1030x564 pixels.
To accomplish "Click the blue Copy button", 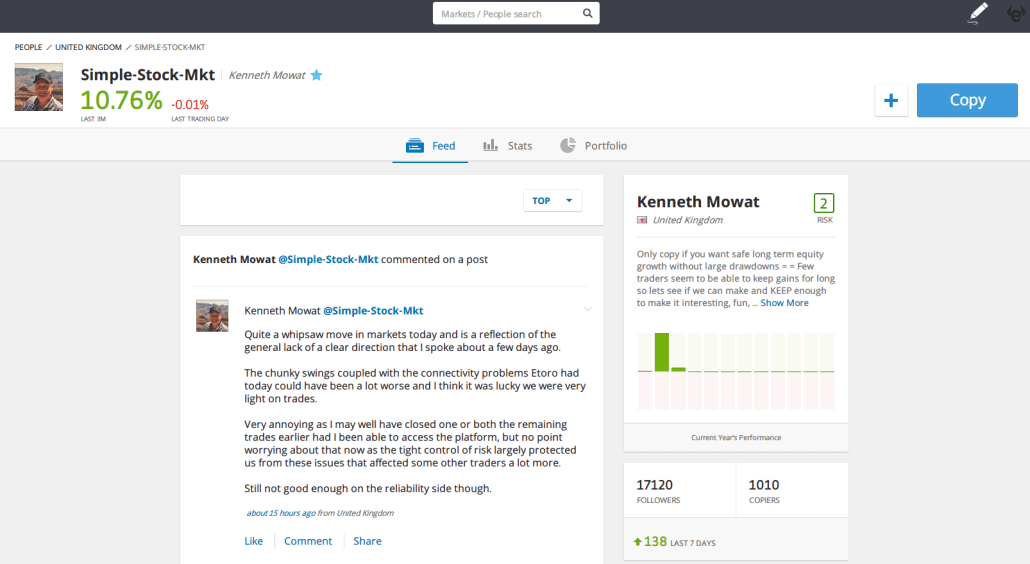I will click(x=967, y=100).
